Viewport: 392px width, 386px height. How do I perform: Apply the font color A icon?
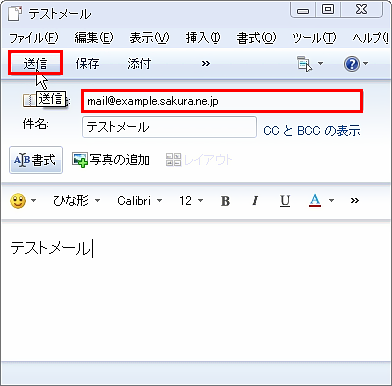pyautogui.click(x=315, y=201)
